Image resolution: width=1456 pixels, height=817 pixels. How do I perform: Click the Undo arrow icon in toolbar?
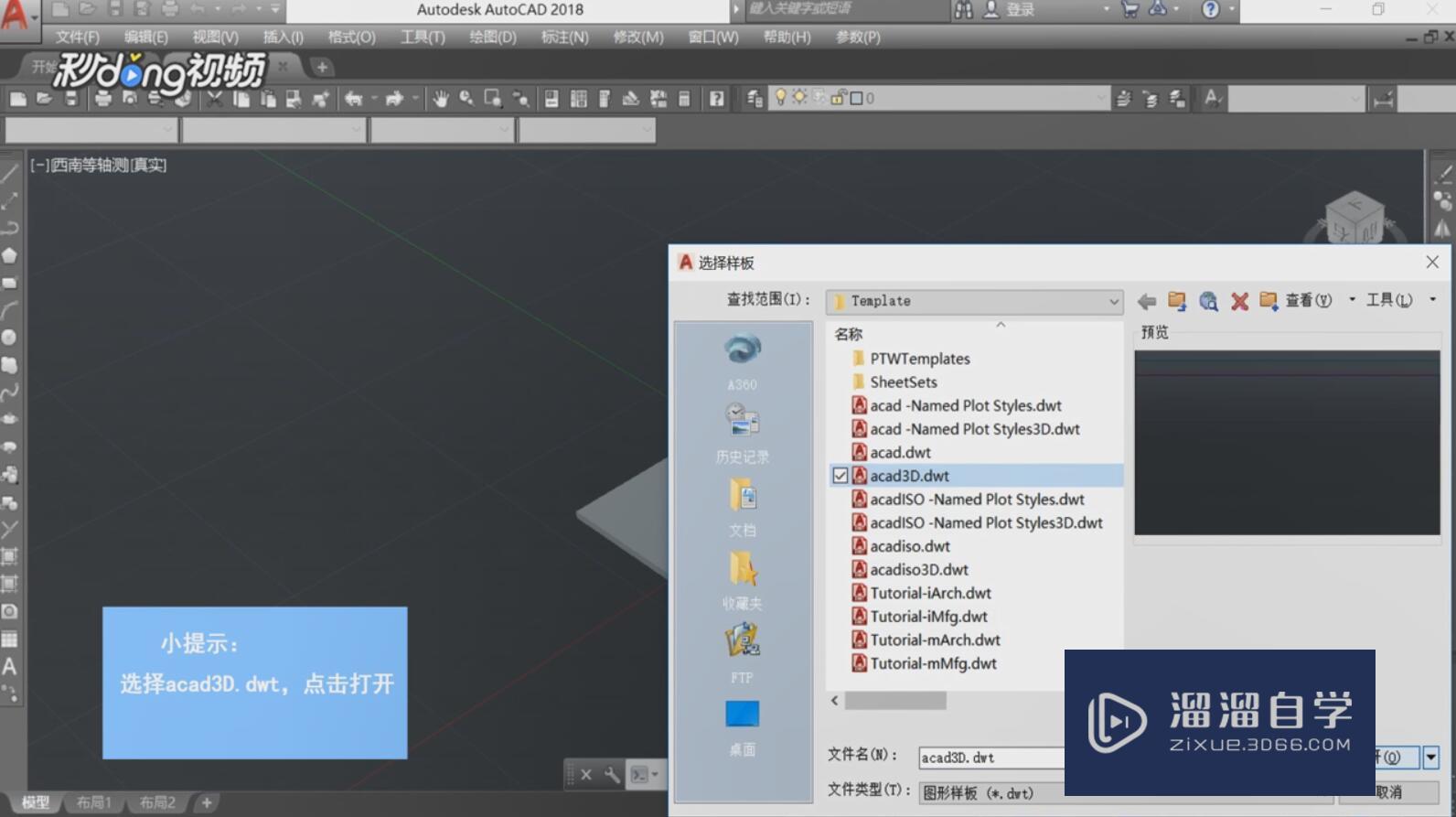[x=353, y=98]
